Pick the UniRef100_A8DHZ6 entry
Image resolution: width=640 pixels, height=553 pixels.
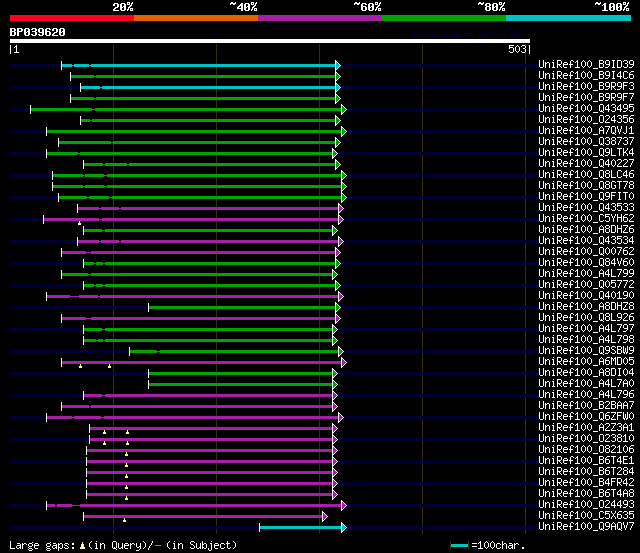pos(586,230)
